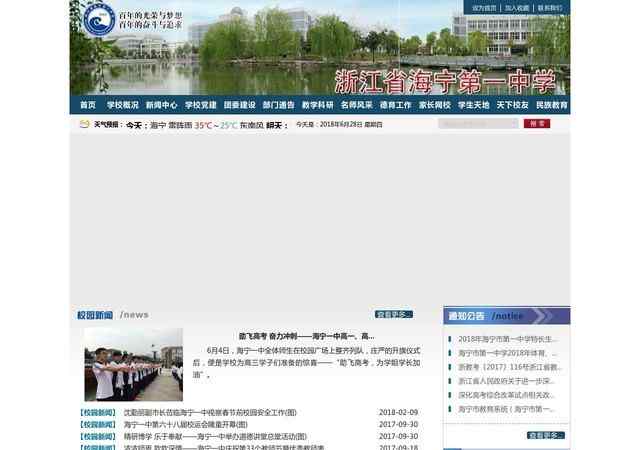This screenshot has width=640, height=450.
Task: Click the 2018年6月28日 date text
Action: [341, 124]
